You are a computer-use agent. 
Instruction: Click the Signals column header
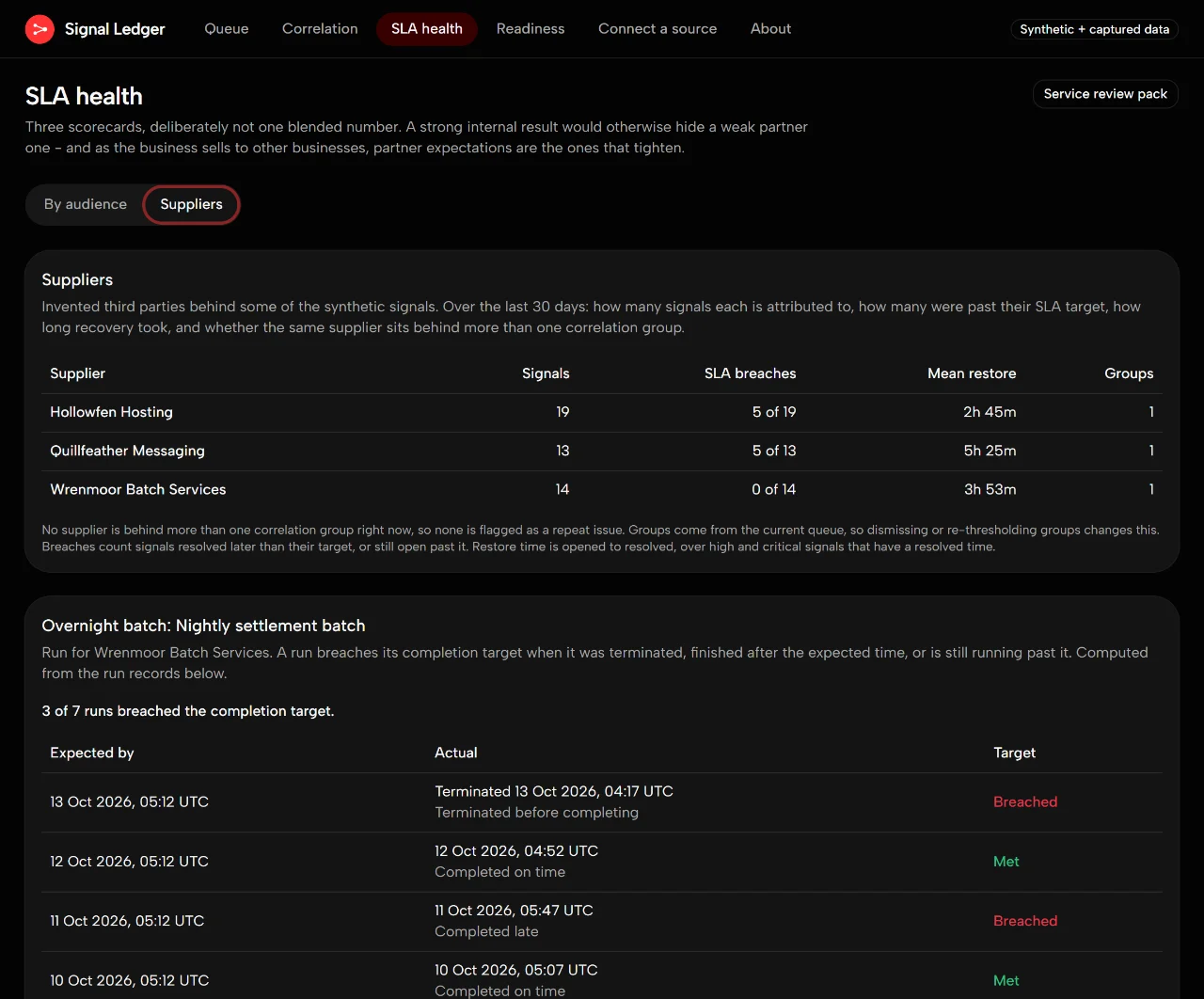click(546, 373)
